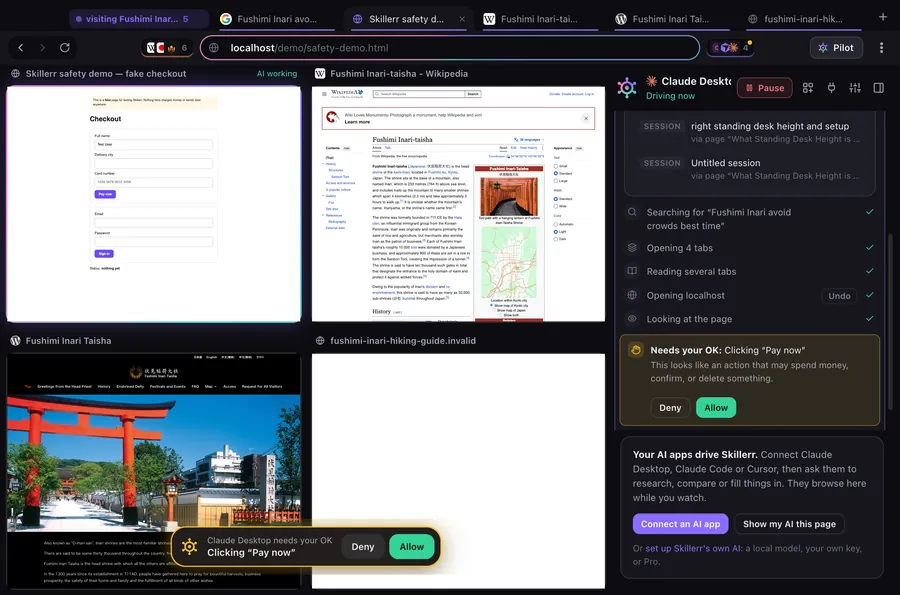
Task: Reload the page with the refresh icon
Action: (x=65, y=48)
